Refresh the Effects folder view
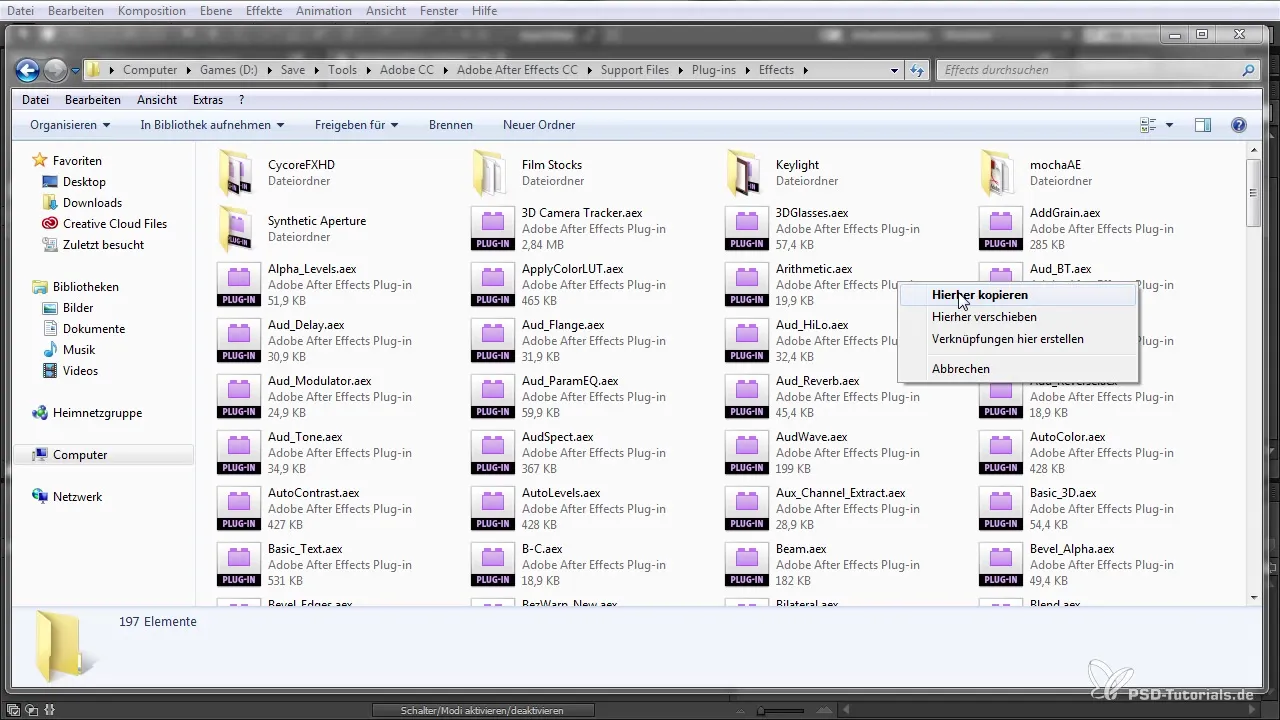Image resolution: width=1280 pixels, height=720 pixels. coord(917,70)
